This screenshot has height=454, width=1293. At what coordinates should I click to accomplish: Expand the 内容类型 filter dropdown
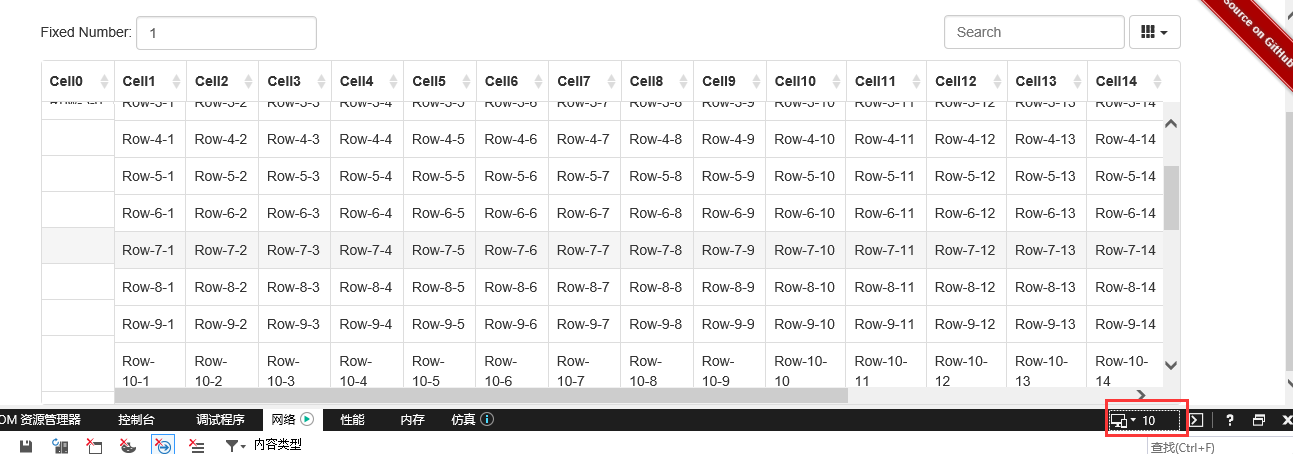pos(236,445)
